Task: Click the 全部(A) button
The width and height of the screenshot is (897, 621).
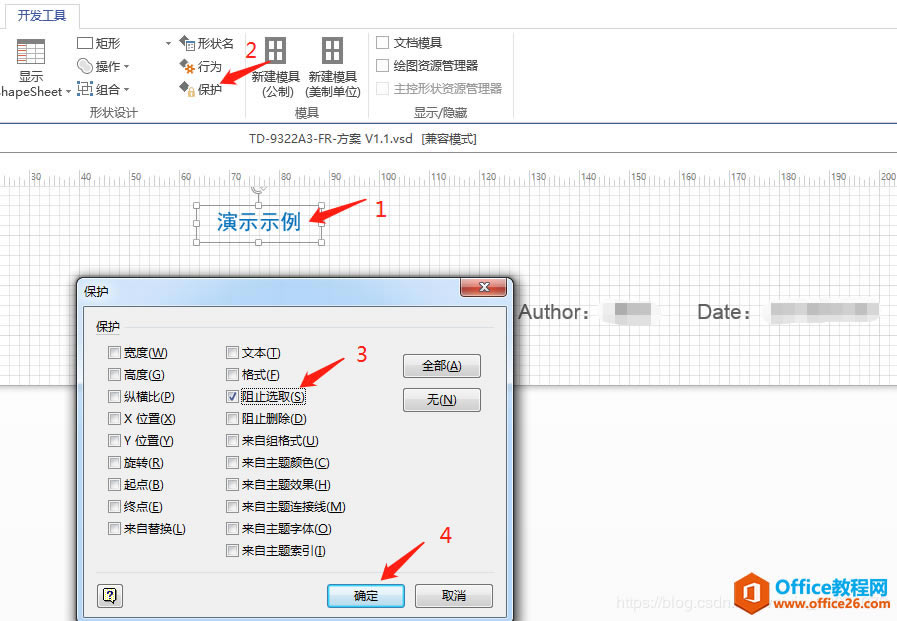Action: pos(442,366)
